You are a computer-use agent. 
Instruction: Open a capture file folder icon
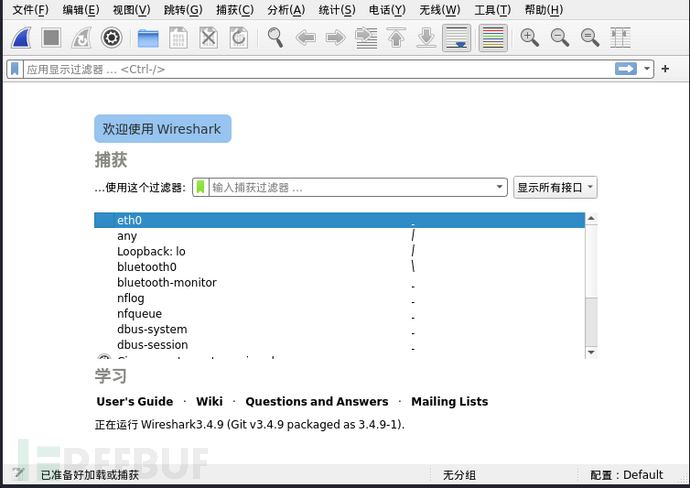point(148,38)
